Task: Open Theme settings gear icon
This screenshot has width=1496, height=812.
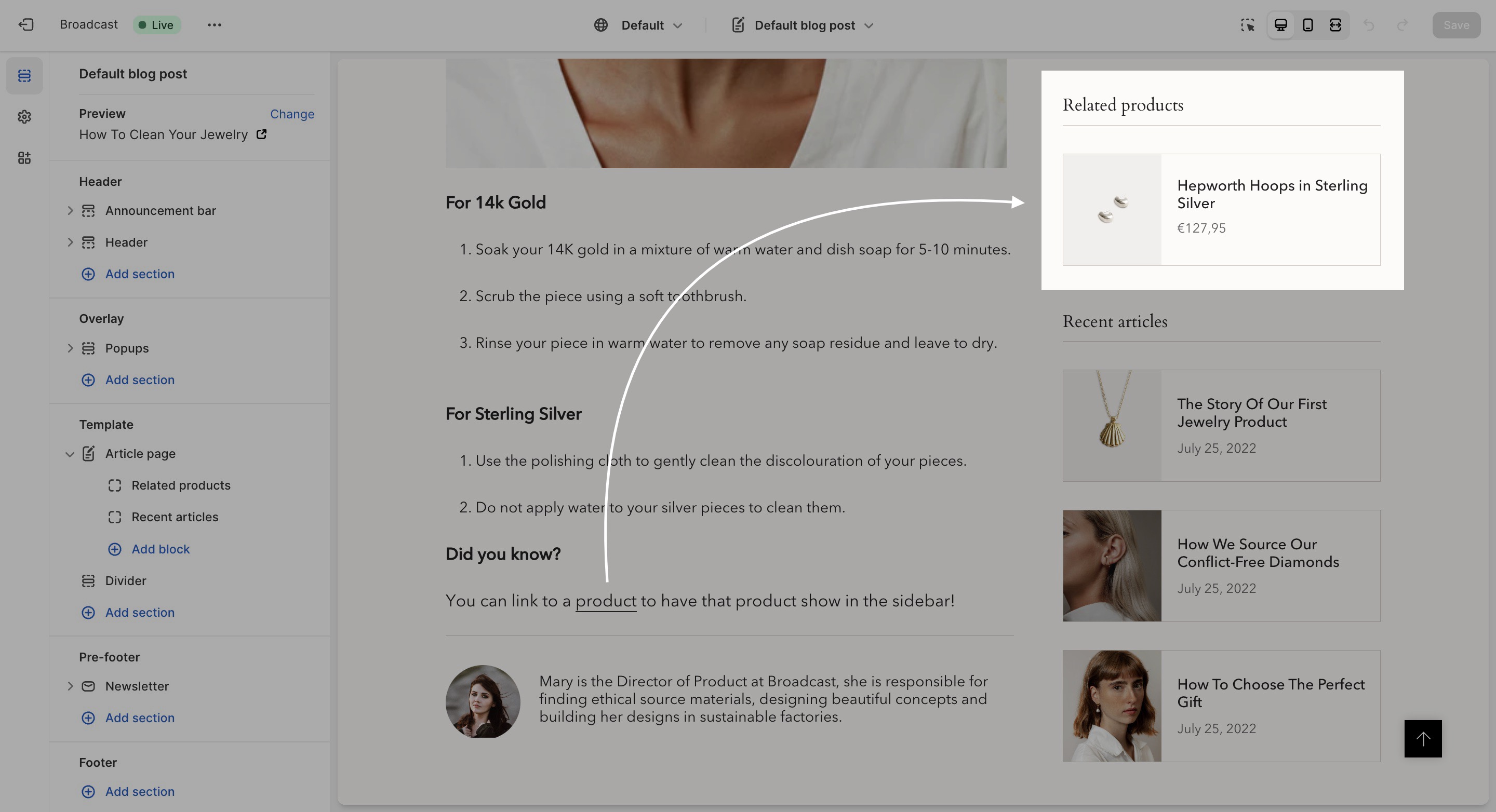Action: [x=24, y=117]
